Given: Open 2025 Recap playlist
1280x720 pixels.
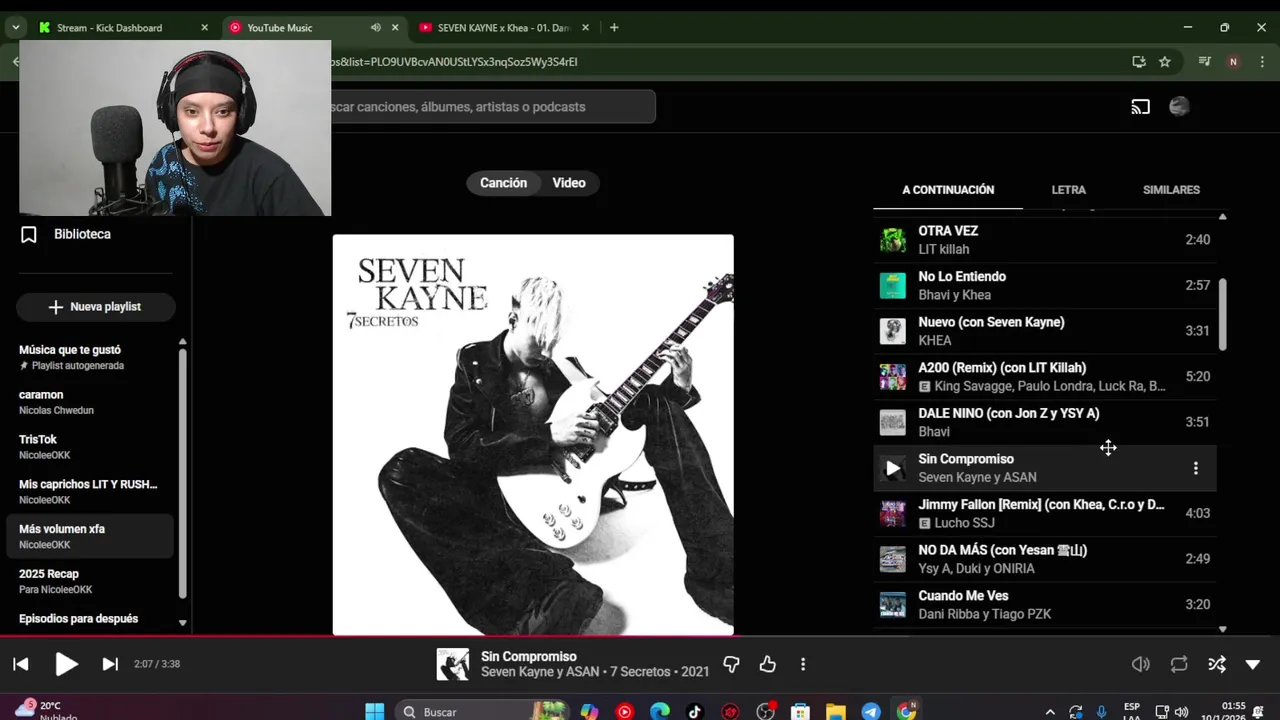Looking at the screenshot, I should [90, 581].
